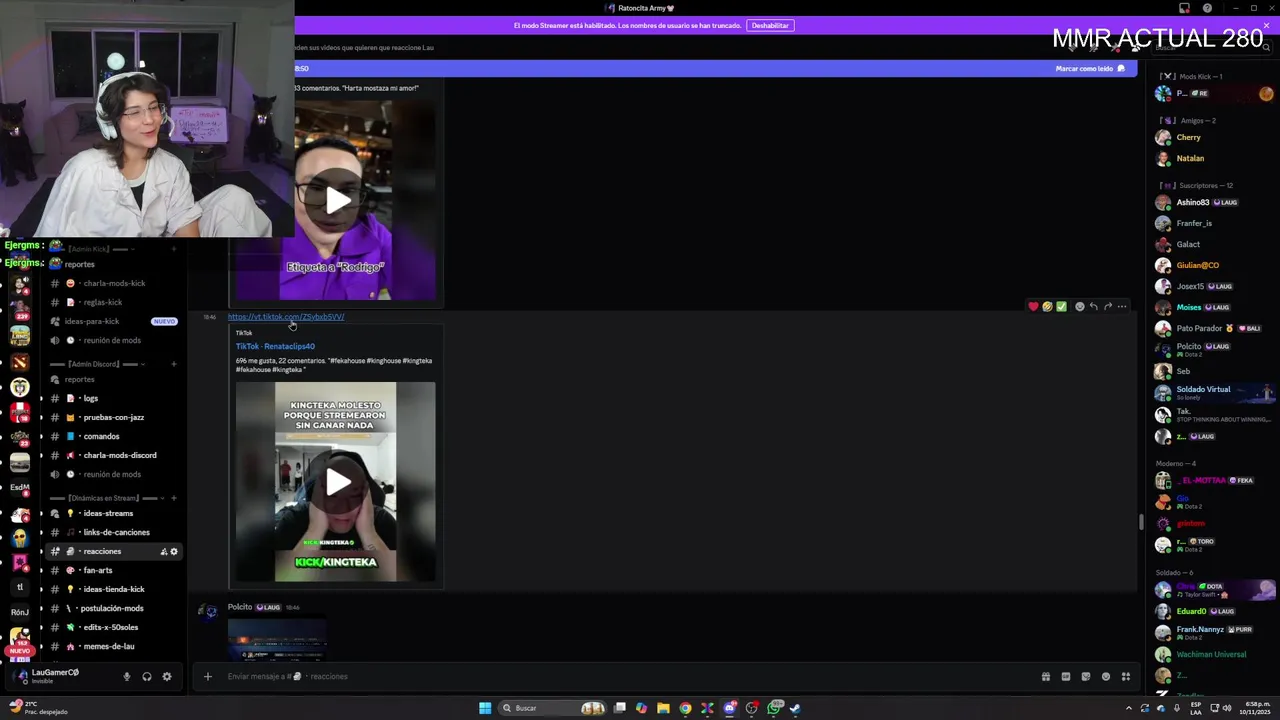Open the EsdM server in the server list
The image size is (1280, 720).
[x=20, y=488]
